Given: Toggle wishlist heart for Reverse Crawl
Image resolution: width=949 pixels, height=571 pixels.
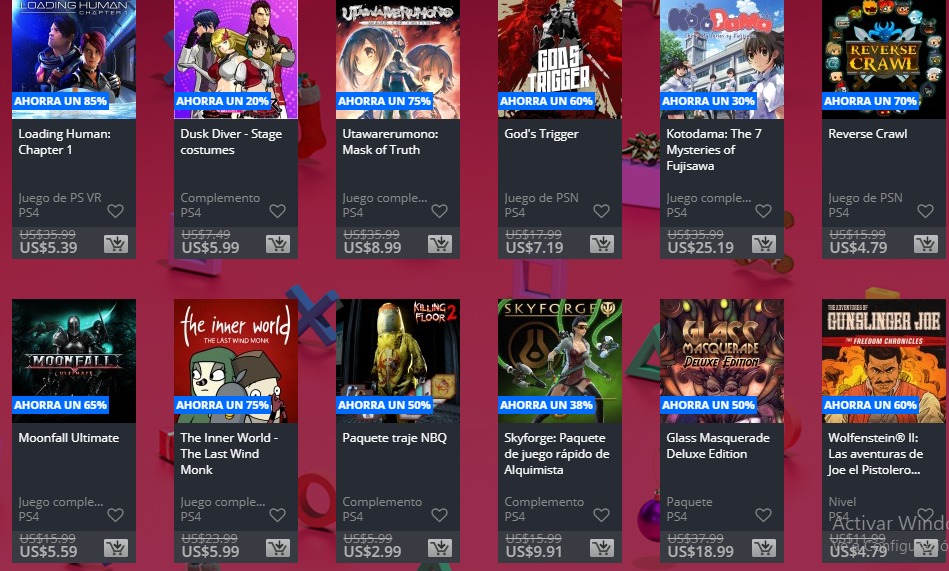Looking at the screenshot, I should click(925, 211).
